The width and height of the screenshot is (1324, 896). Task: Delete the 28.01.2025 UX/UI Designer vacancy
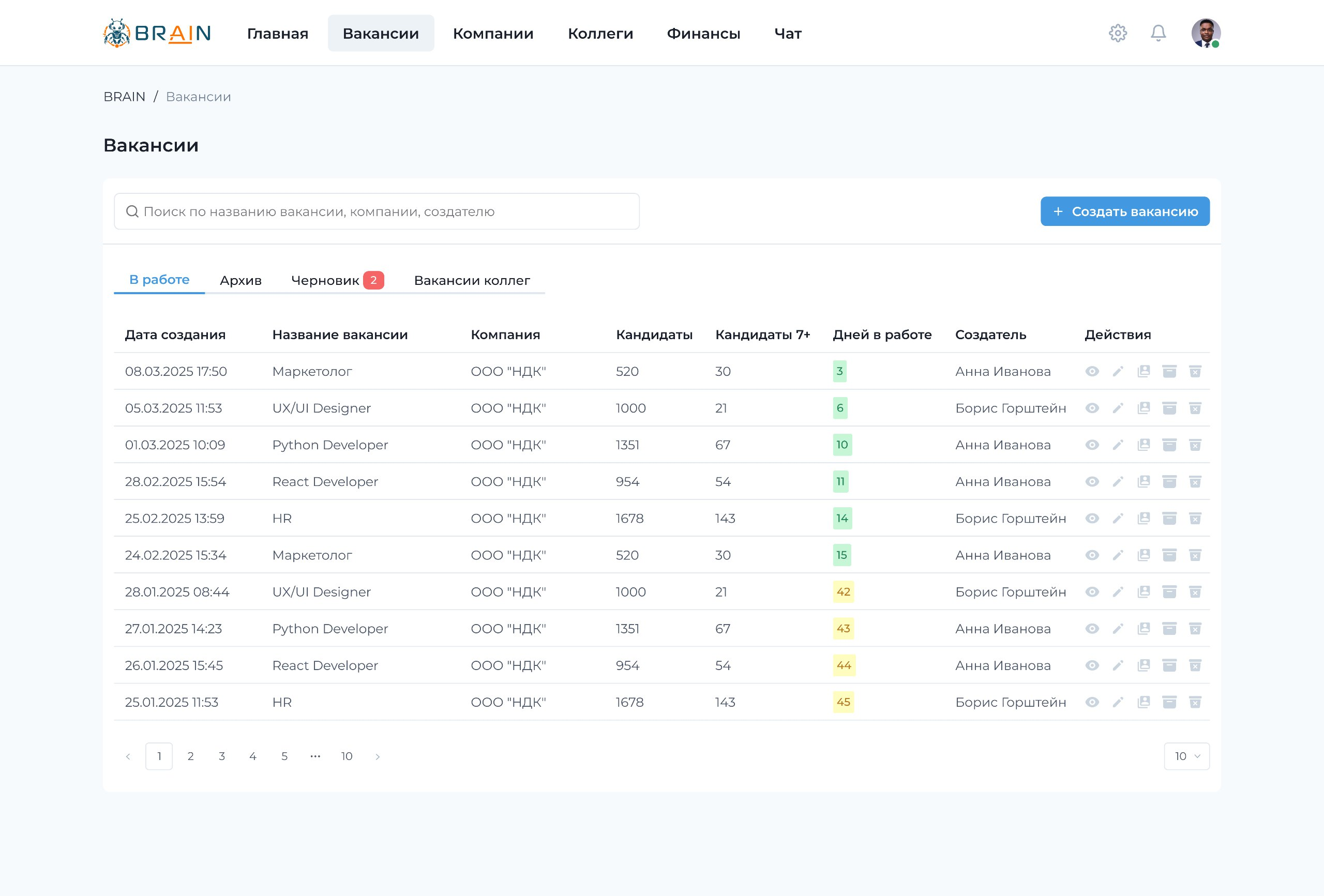pos(1195,592)
